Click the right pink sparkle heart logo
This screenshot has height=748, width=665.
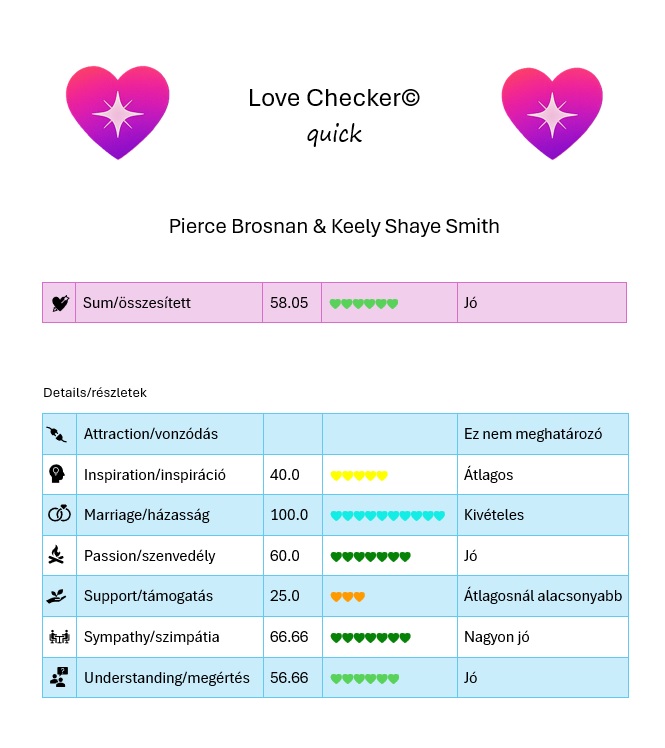pyautogui.click(x=551, y=113)
